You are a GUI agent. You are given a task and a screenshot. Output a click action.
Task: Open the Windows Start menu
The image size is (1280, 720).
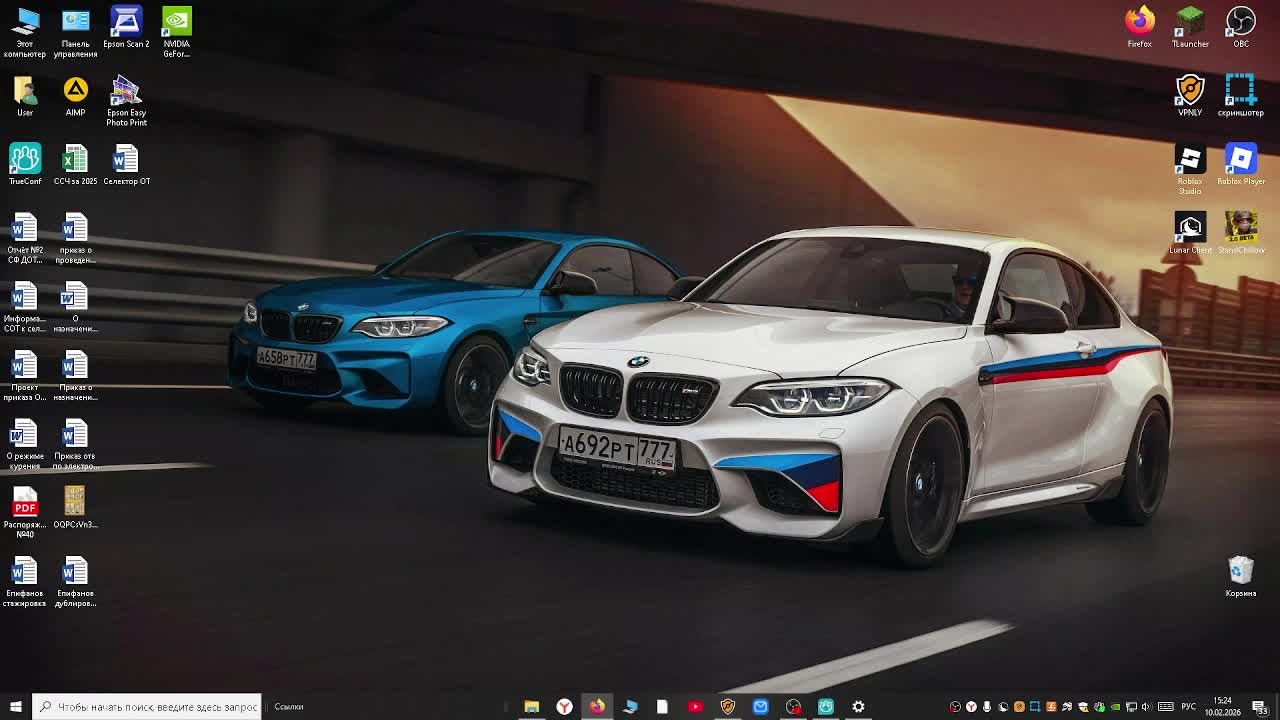pos(15,707)
